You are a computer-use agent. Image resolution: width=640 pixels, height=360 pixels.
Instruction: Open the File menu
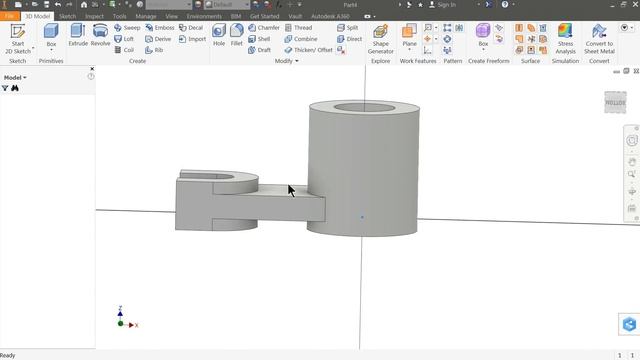10,16
